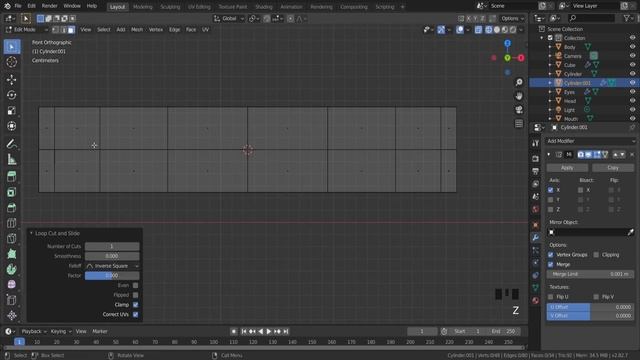Select the Loop Cut tool
This screenshot has height=360, width=640.
pyautogui.click(x=12, y=223)
